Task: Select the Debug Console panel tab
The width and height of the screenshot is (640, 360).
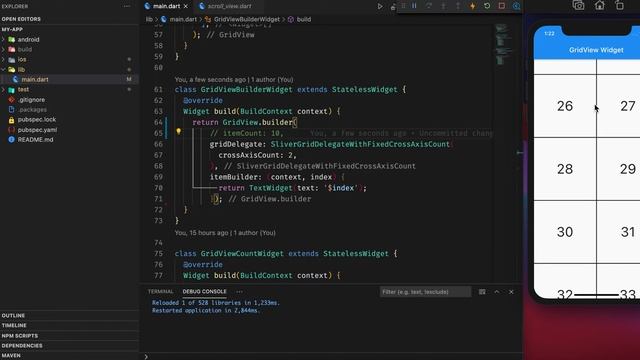Action: click(x=204, y=291)
